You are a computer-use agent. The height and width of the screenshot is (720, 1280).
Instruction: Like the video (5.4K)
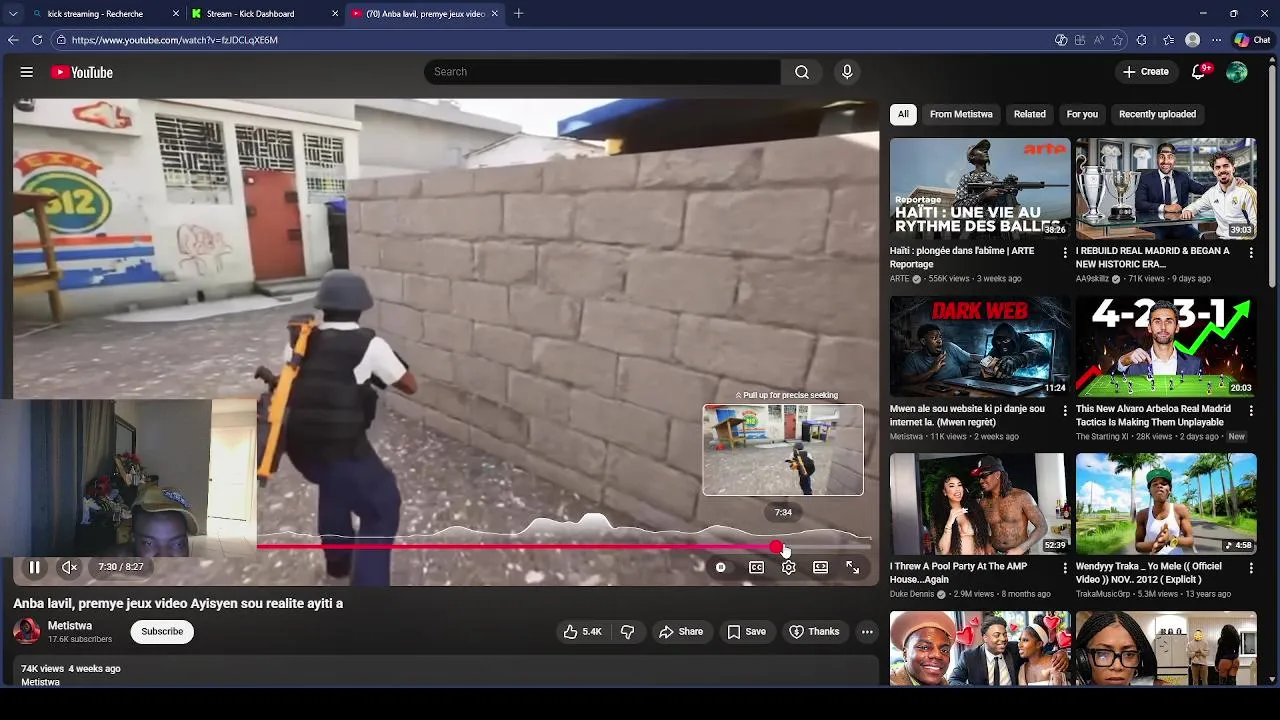(582, 631)
